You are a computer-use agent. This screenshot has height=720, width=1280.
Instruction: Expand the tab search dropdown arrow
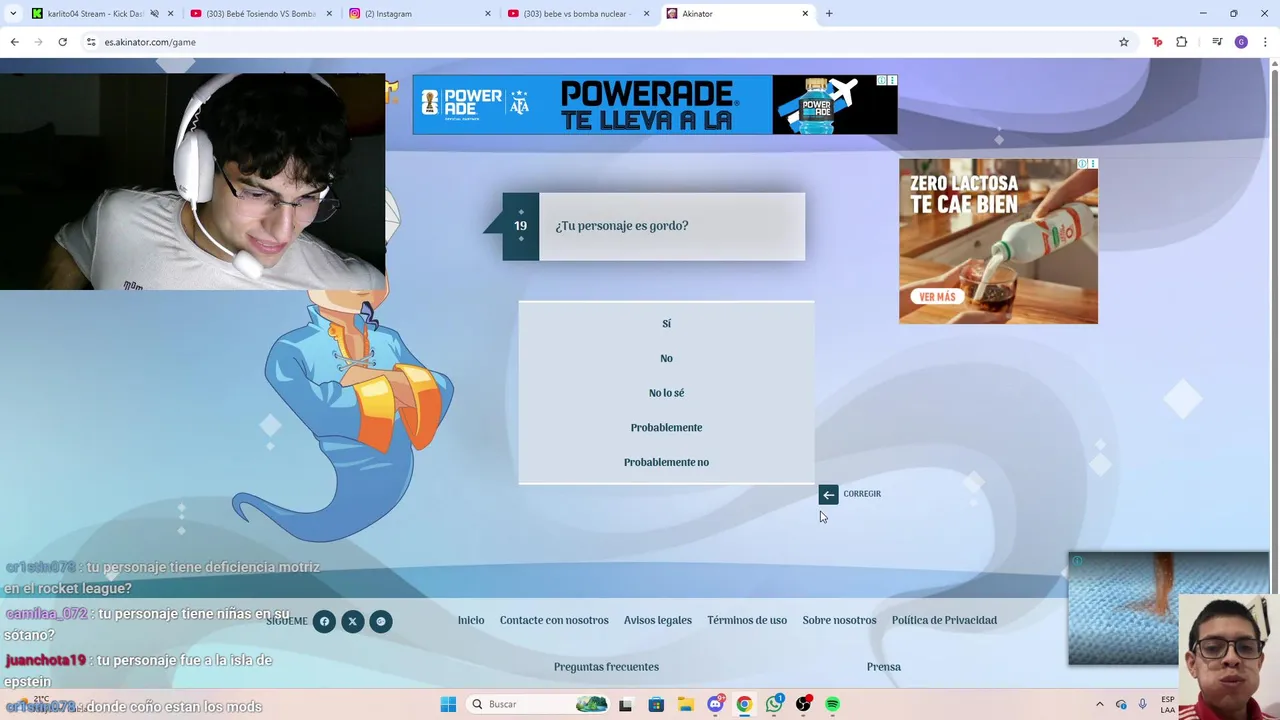coord(12,14)
